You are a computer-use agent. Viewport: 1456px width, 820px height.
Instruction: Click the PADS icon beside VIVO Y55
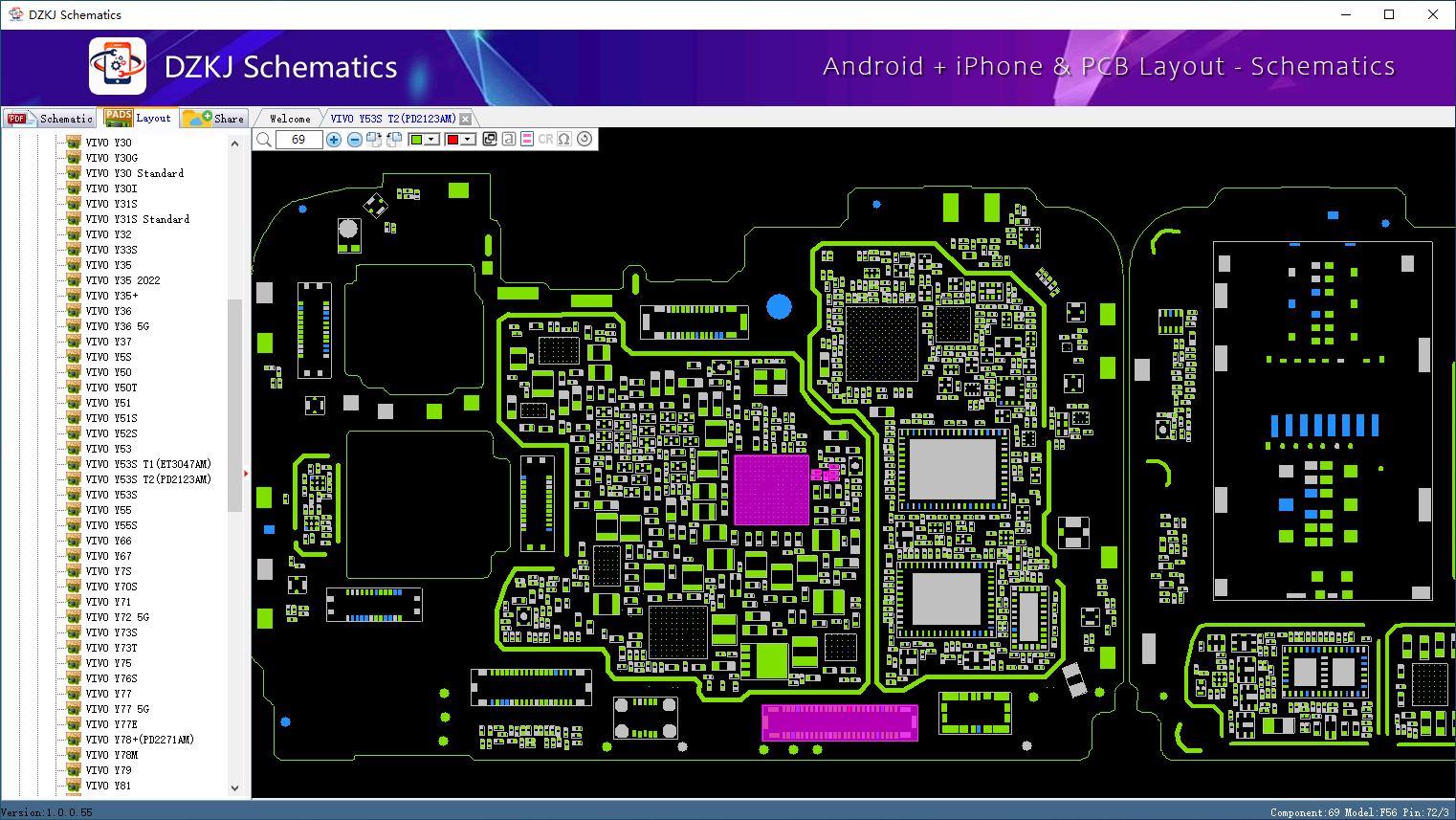pyautogui.click(x=74, y=510)
